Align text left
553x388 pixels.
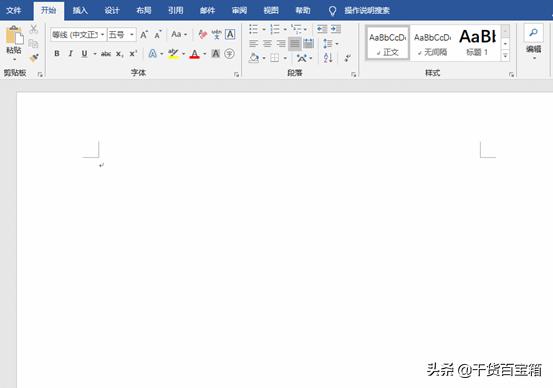click(x=254, y=44)
